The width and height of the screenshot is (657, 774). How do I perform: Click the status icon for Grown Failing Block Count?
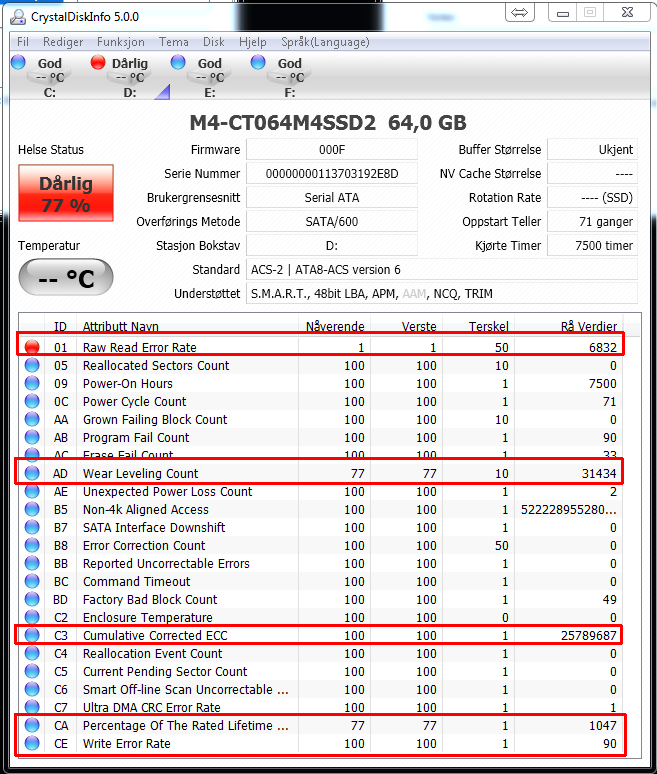(x=32, y=420)
